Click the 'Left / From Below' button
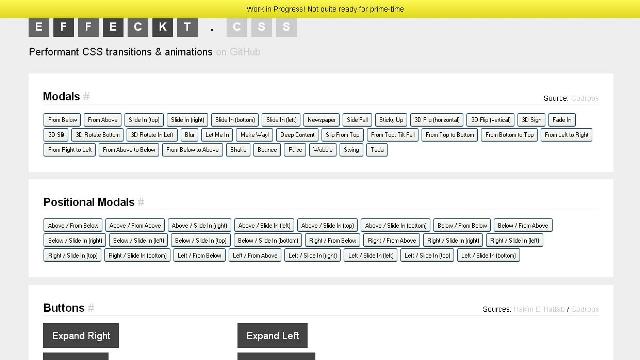 tap(200, 256)
